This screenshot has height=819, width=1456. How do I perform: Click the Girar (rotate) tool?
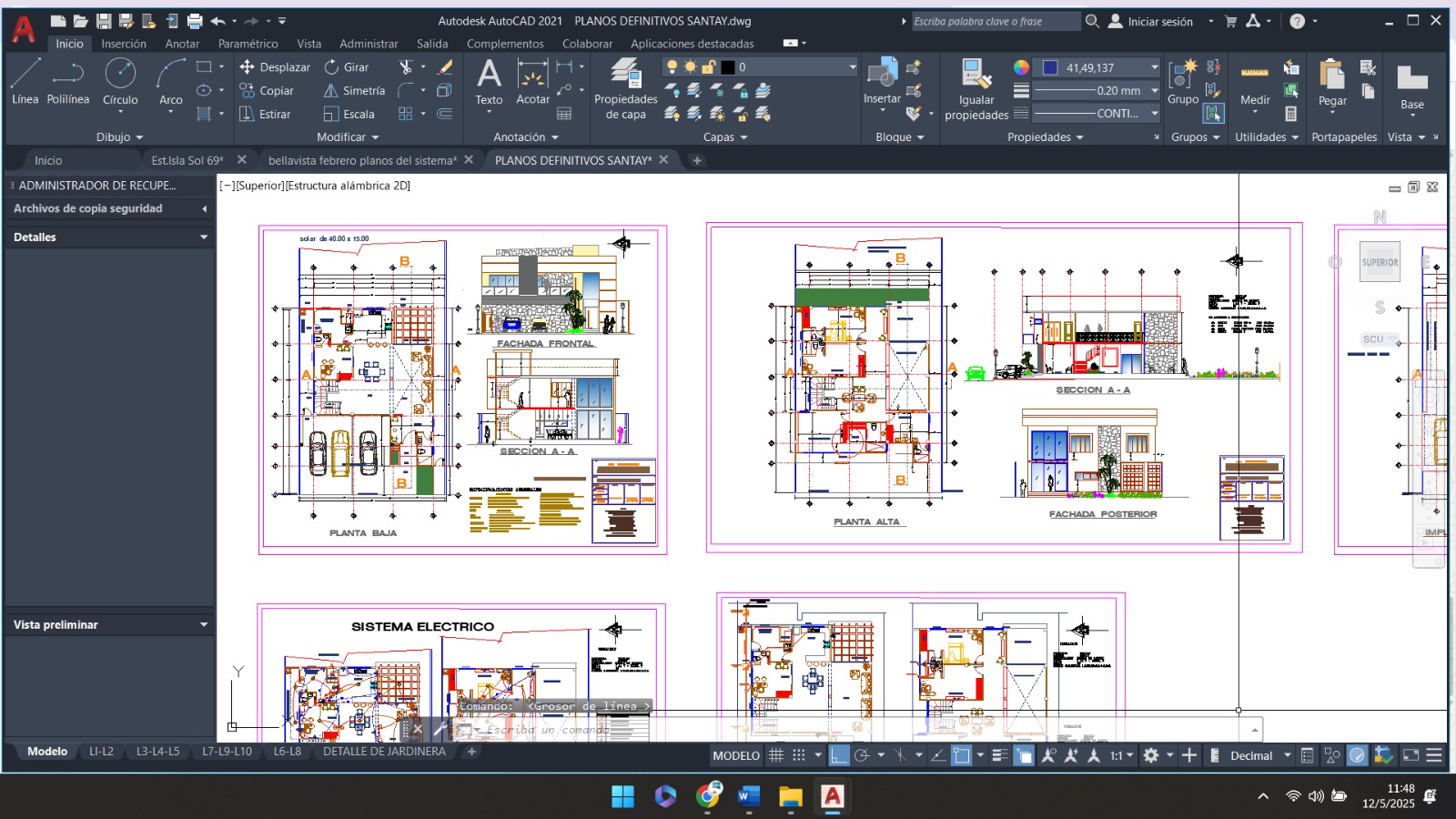(x=347, y=67)
